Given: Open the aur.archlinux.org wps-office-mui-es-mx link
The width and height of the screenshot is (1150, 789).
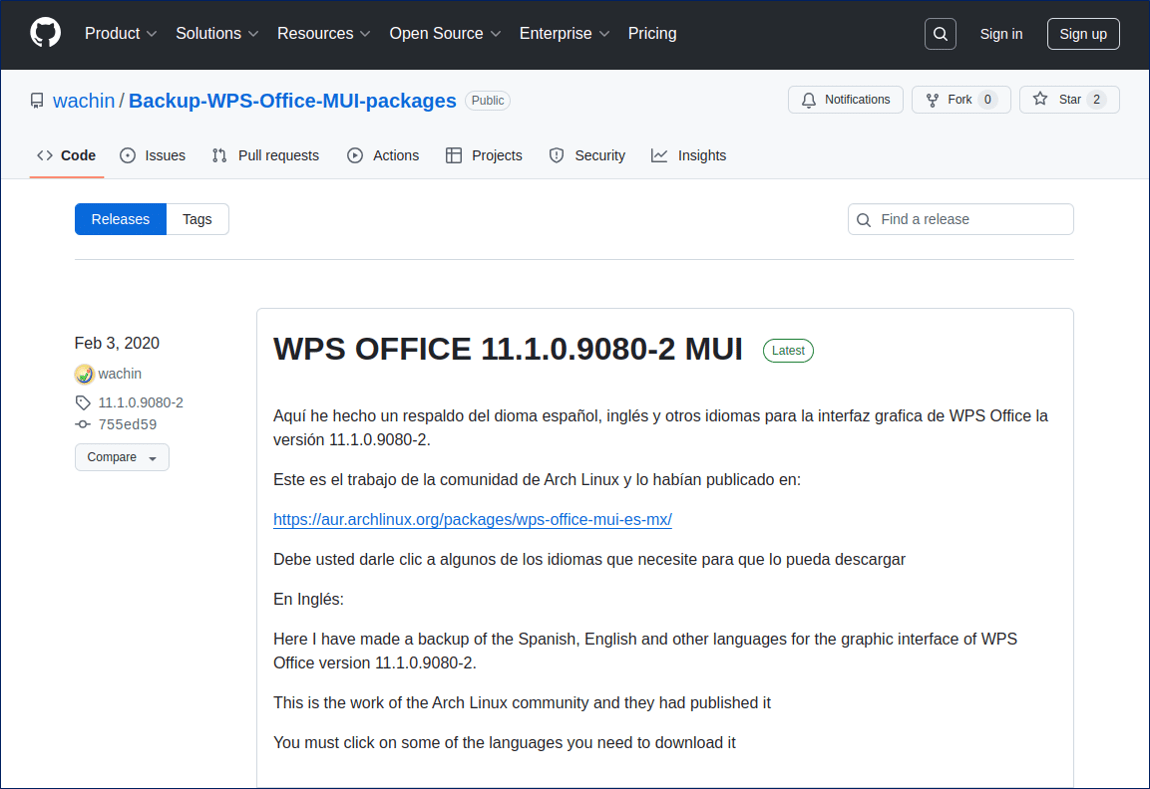Looking at the screenshot, I should pyautogui.click(x=472, y=519).
